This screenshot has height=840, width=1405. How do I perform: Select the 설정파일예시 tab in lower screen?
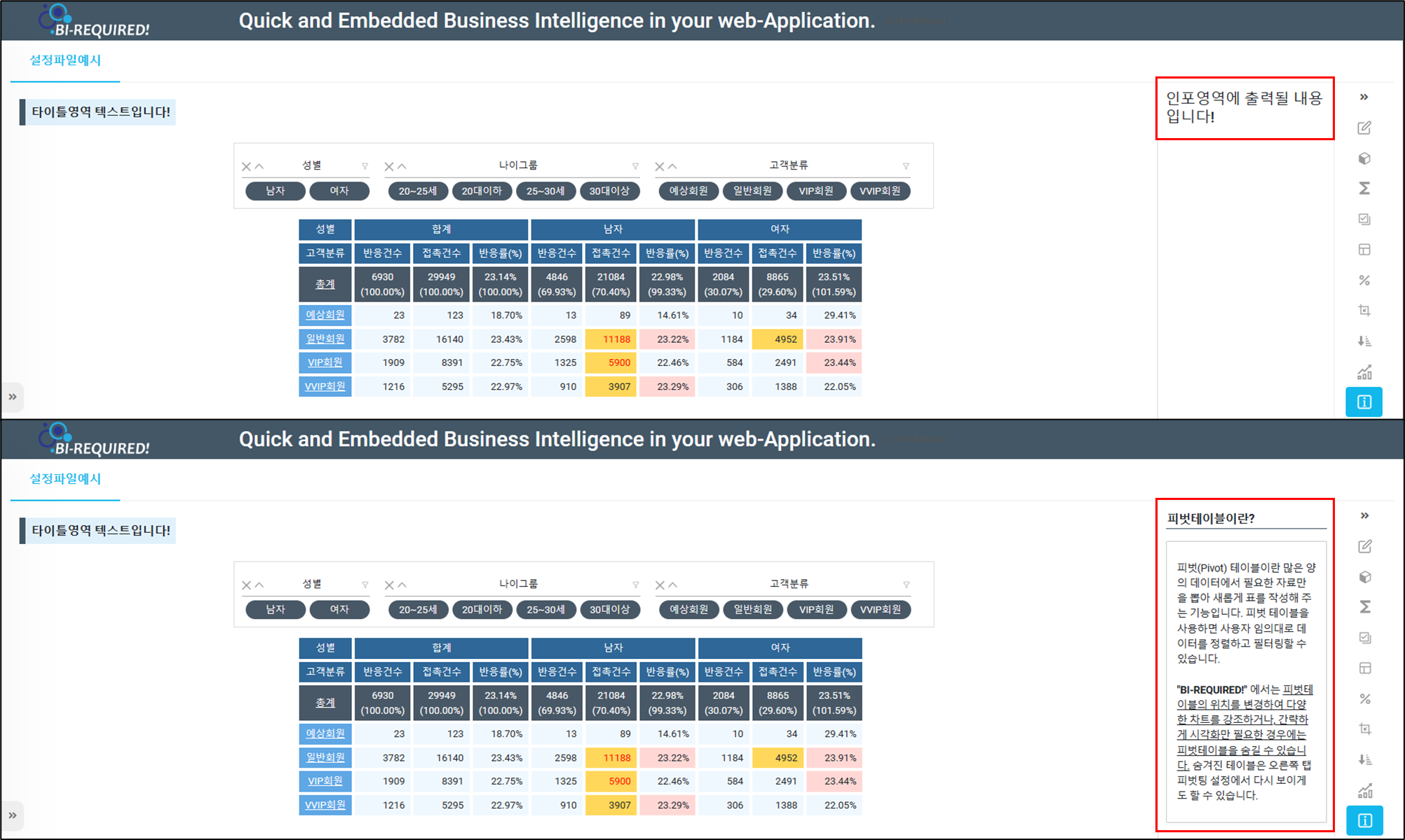[x=65, y=479]
